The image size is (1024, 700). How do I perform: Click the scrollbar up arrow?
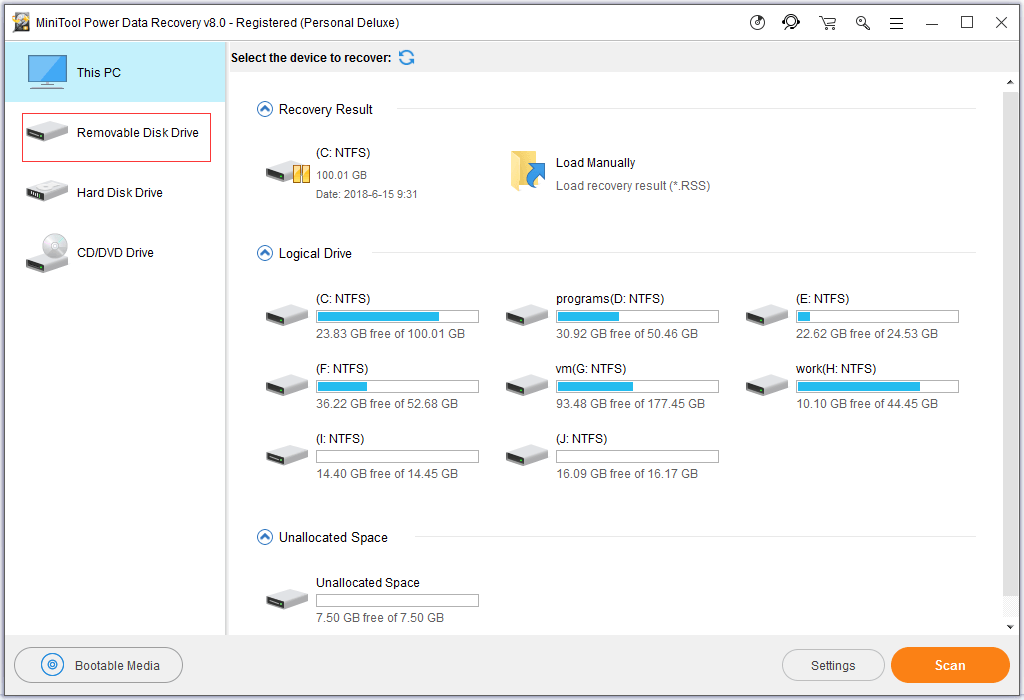point(1010,82)
